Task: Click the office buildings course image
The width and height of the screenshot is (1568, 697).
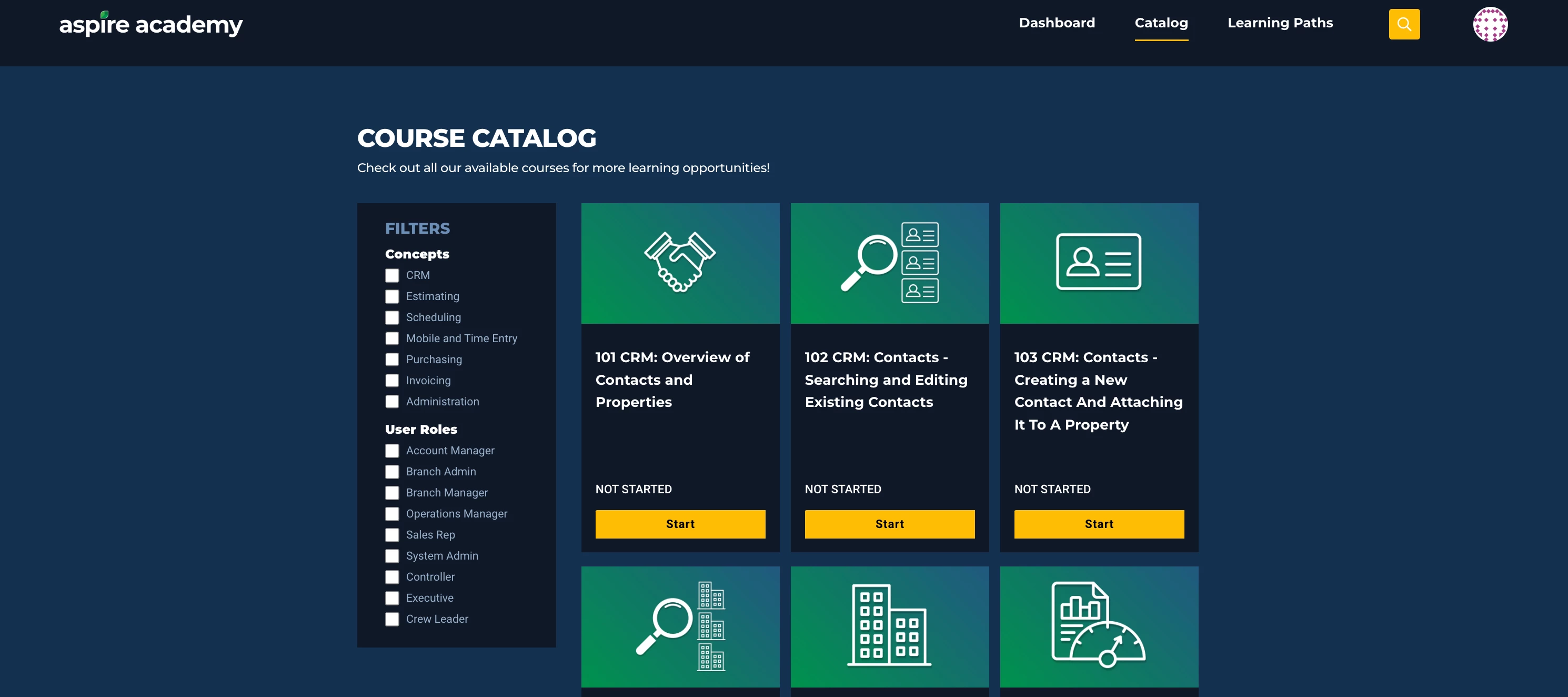Action: coord(889,626)
